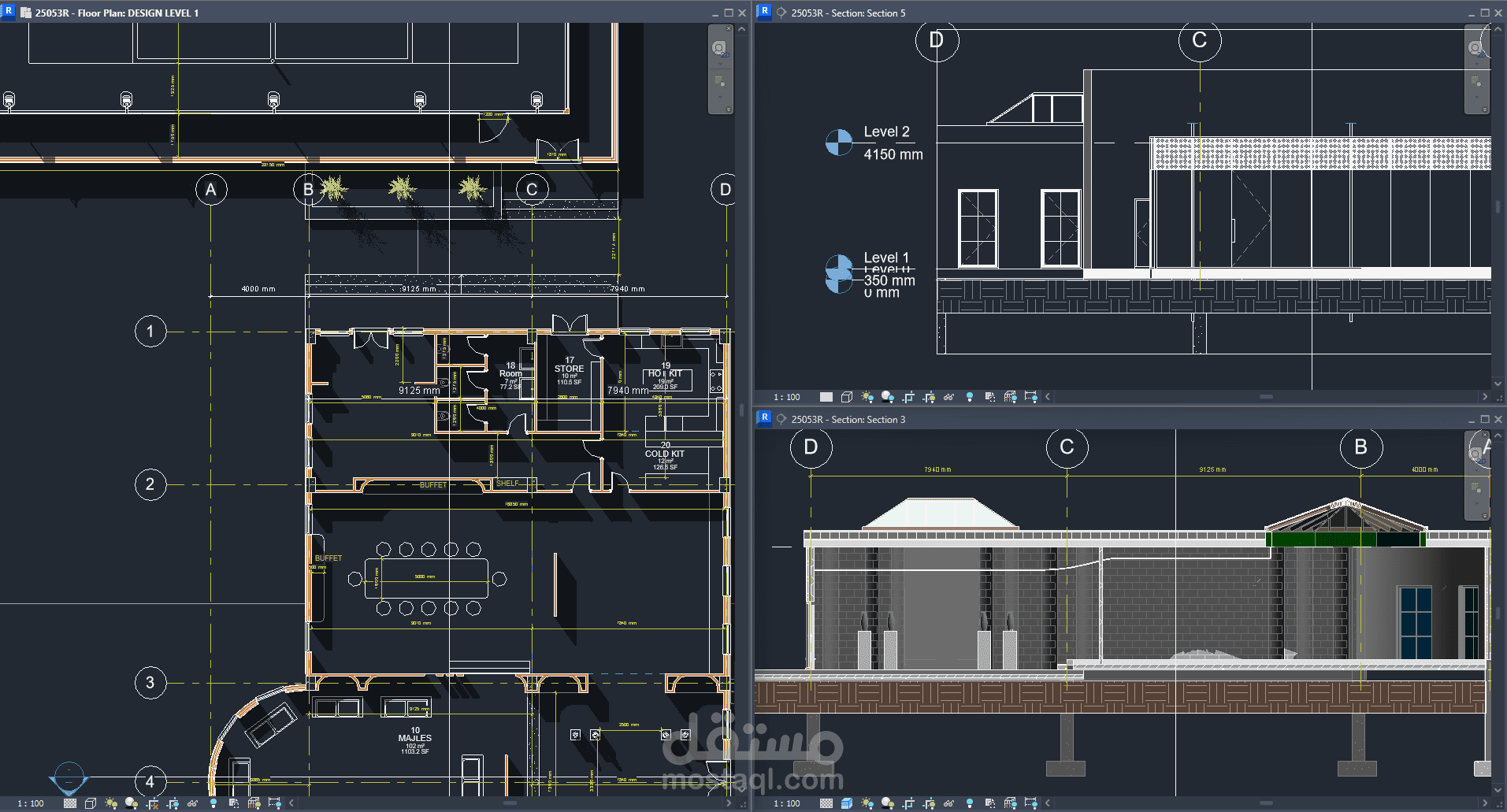Click the Revit icon on the Section 5 window

pyautogui.click(x=764, y=12)
